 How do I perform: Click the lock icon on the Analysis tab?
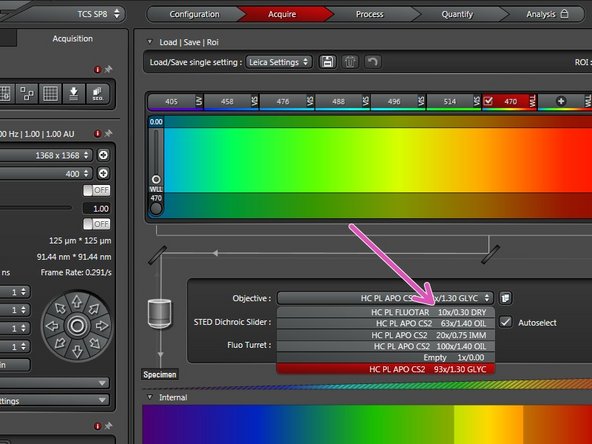pyautogui.click(x=564, y=14)
